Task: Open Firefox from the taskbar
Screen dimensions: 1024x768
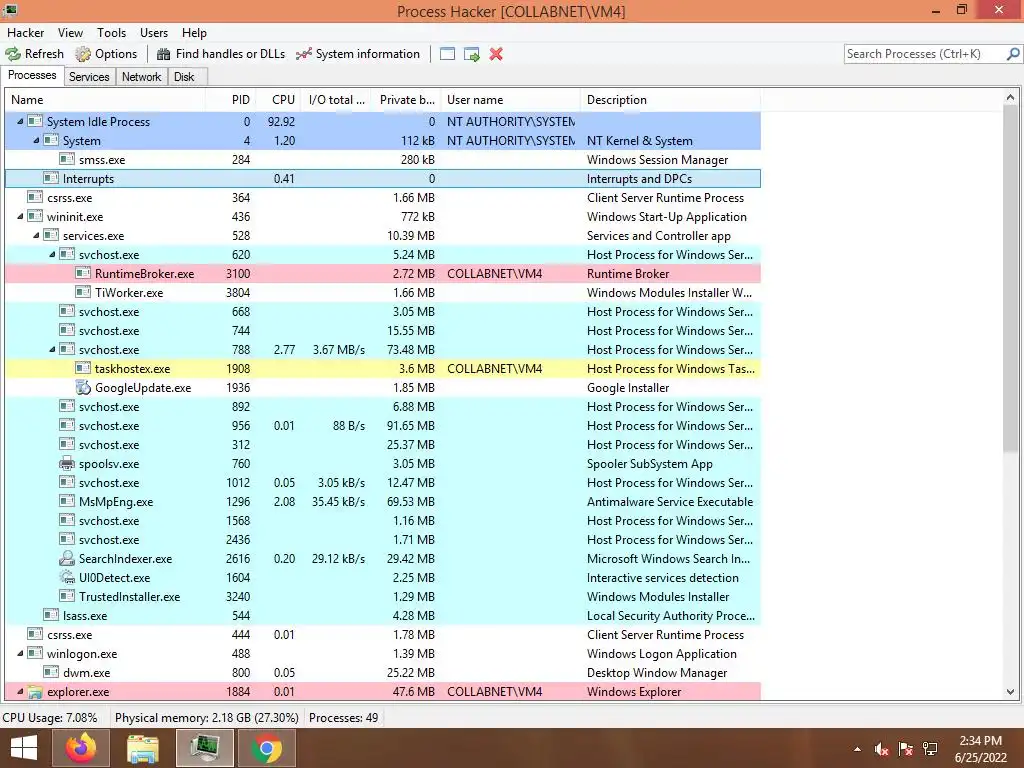Action: [x=80, y=748]
